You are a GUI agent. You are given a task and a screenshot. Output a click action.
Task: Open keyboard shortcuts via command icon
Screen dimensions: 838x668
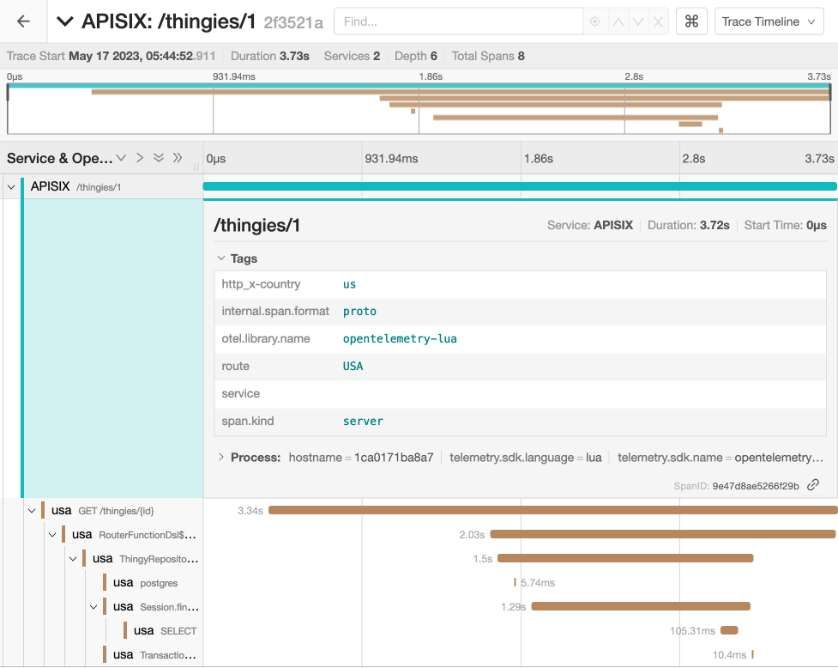pos(691,21)
